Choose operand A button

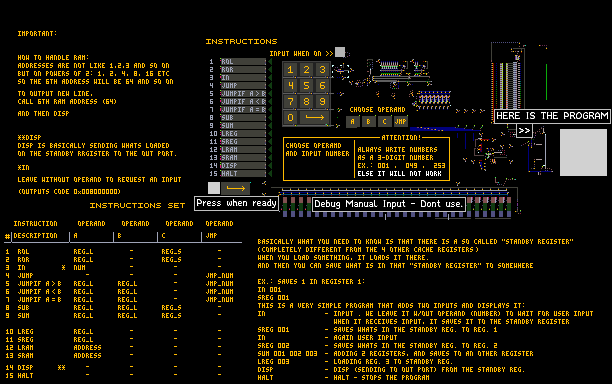coord(352,122)
